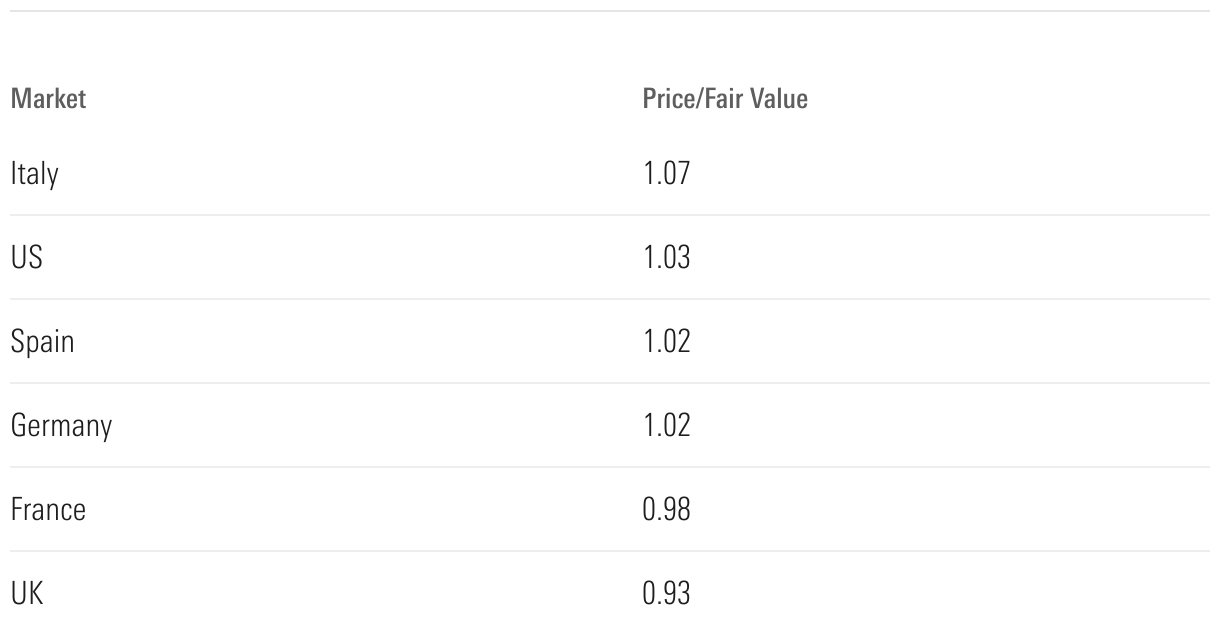Select the UK market name
1220x644 pixels.
[x=27, y=594]
